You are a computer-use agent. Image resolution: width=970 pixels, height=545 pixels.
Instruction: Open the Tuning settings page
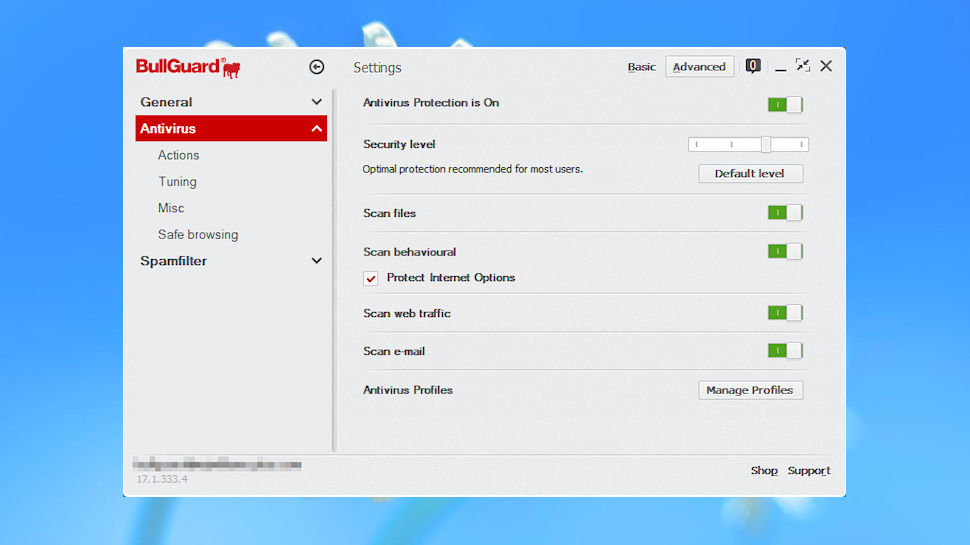[x=178, y=182]
